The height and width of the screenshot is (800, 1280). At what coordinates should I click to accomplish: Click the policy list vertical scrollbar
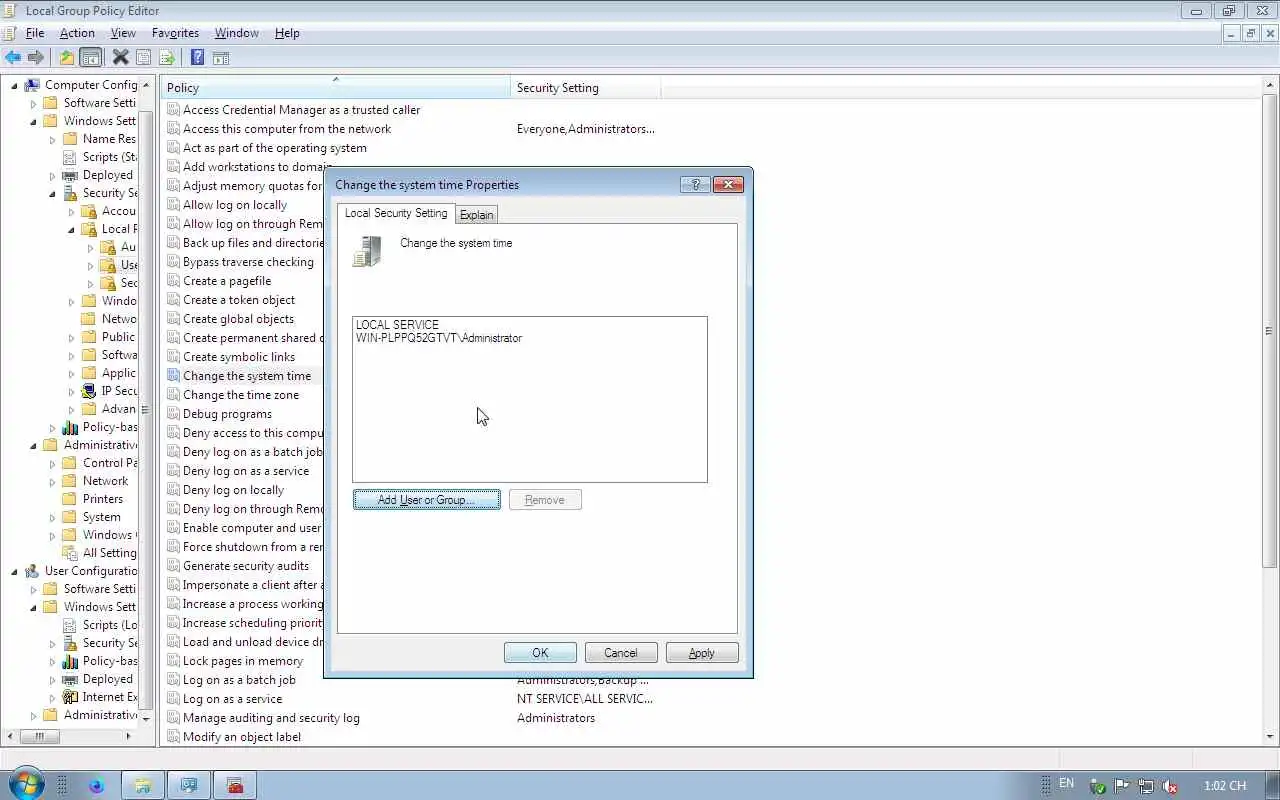[1270, 330]
